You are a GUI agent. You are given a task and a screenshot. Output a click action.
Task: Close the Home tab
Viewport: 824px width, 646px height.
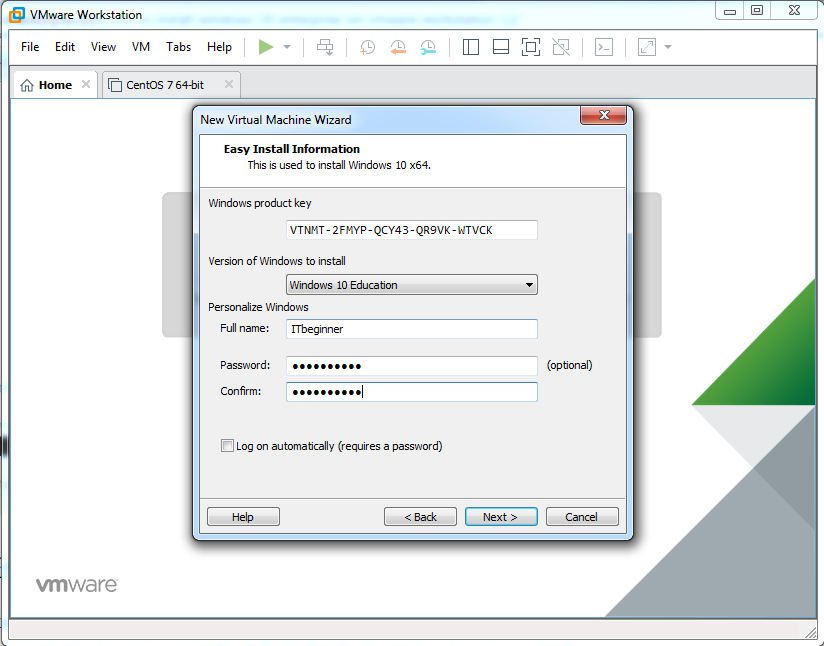(x=86, y=84)
